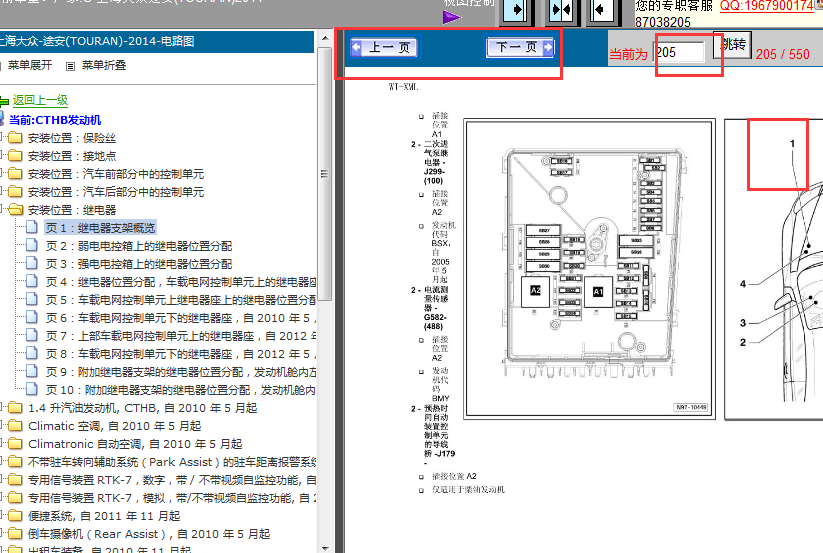
Task: Click the 上一页 previous page button
Action: (384, 47)
